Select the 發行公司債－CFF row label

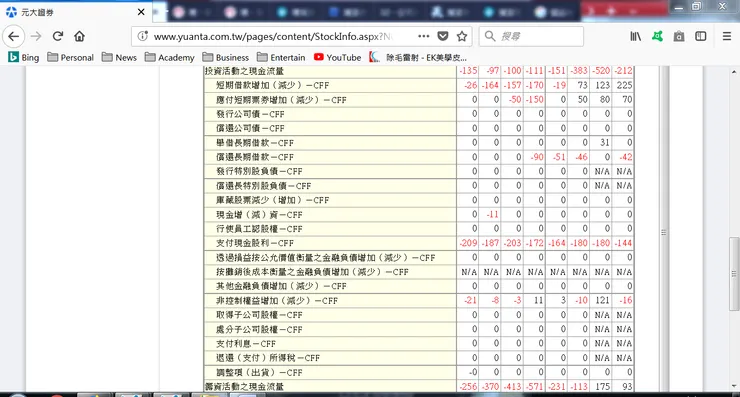tap(250, 114)
